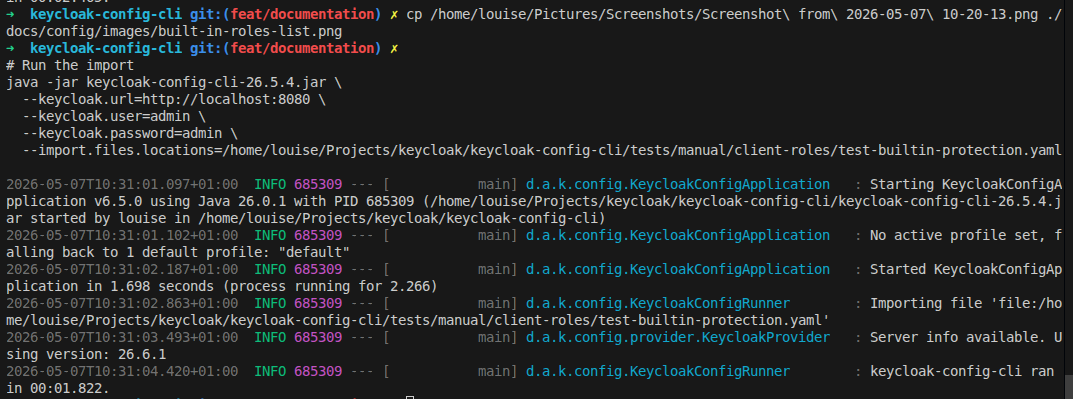Click the '# Run the import' comment
The width and height of the screenshot is (1073, 399).
[70, 66]
